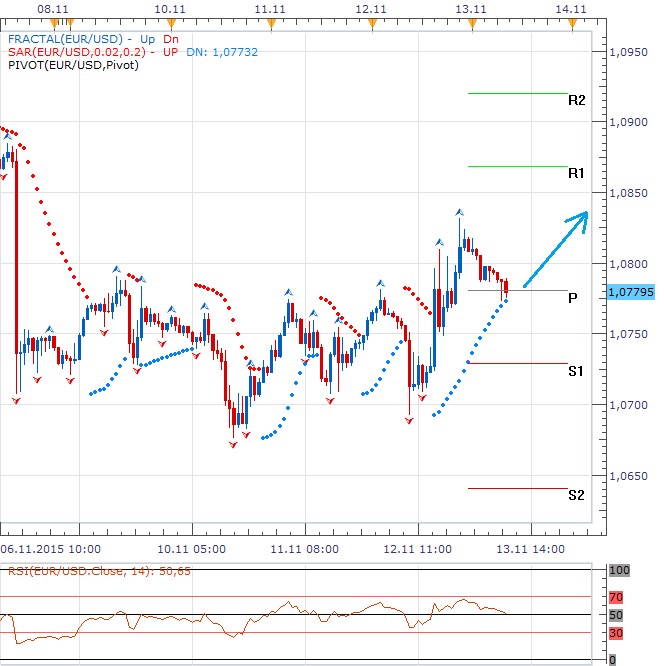
Task: Click the red S2 support line
Action: (517, 488)
